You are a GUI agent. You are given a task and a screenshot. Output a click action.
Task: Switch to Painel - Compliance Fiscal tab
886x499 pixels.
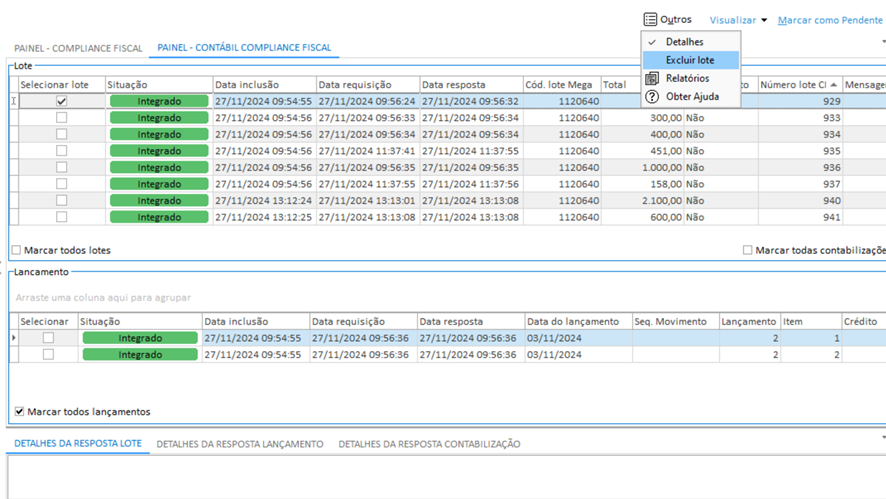(78, 48)
